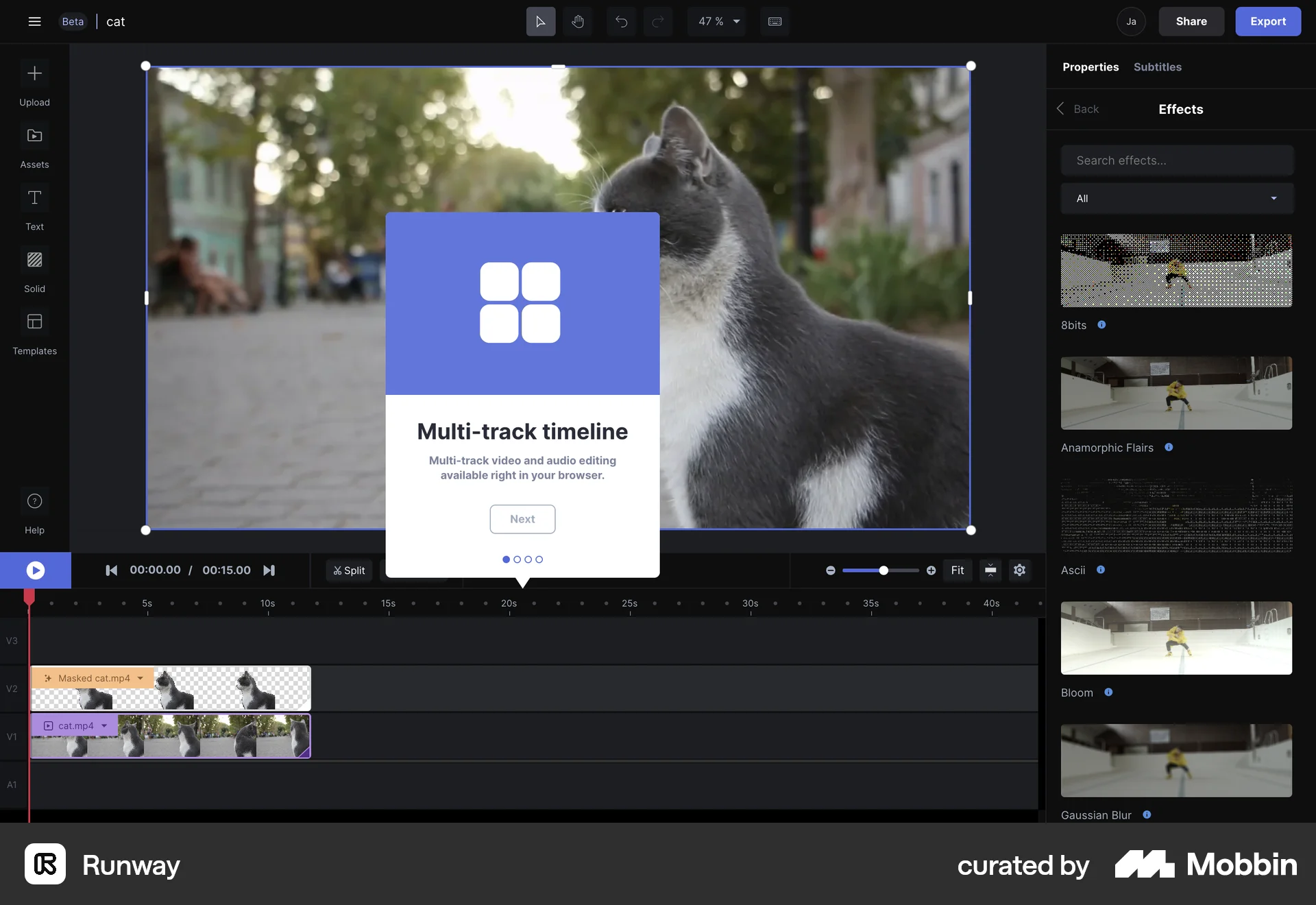The image size is (1316, 905).
Task: Open the All effects filter dropdown
Action: tap(1177, 199)
